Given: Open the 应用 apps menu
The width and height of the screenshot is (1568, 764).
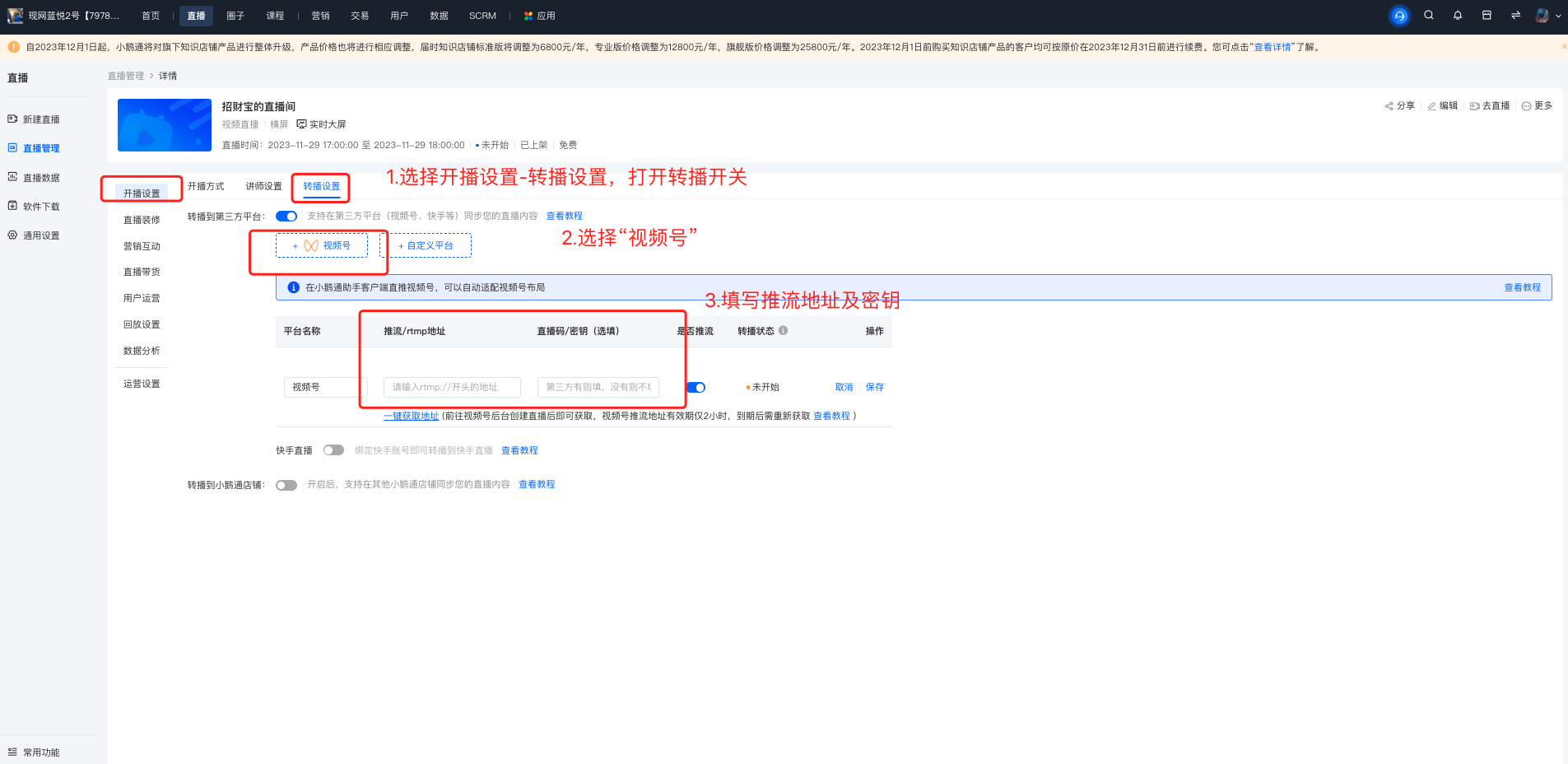Looking at the screenshot, I should tap(540, 16).
